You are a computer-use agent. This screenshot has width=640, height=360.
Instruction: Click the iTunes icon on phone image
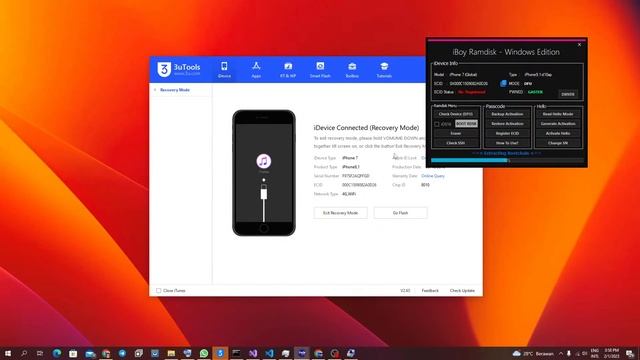coord(264,161)
